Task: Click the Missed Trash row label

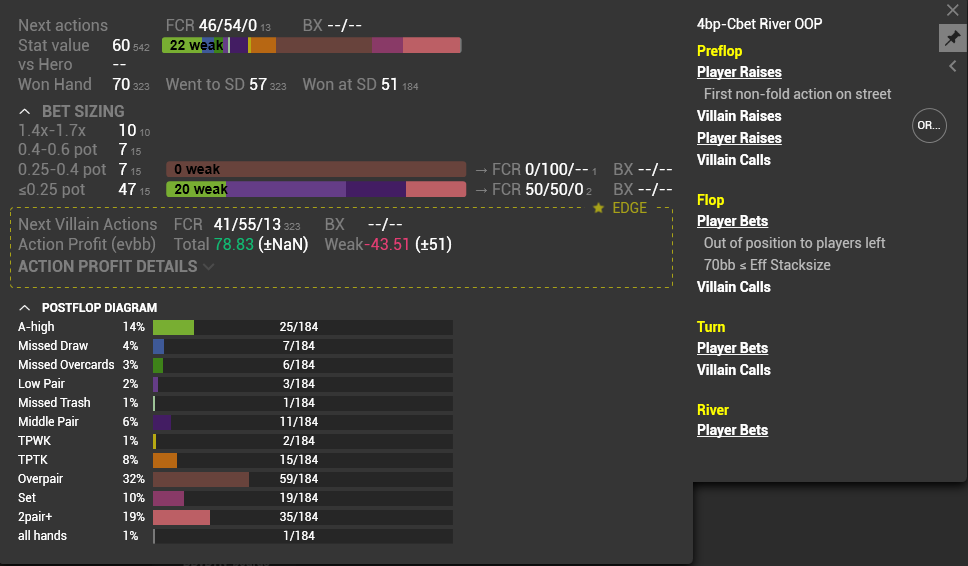Action: point(54,403)
